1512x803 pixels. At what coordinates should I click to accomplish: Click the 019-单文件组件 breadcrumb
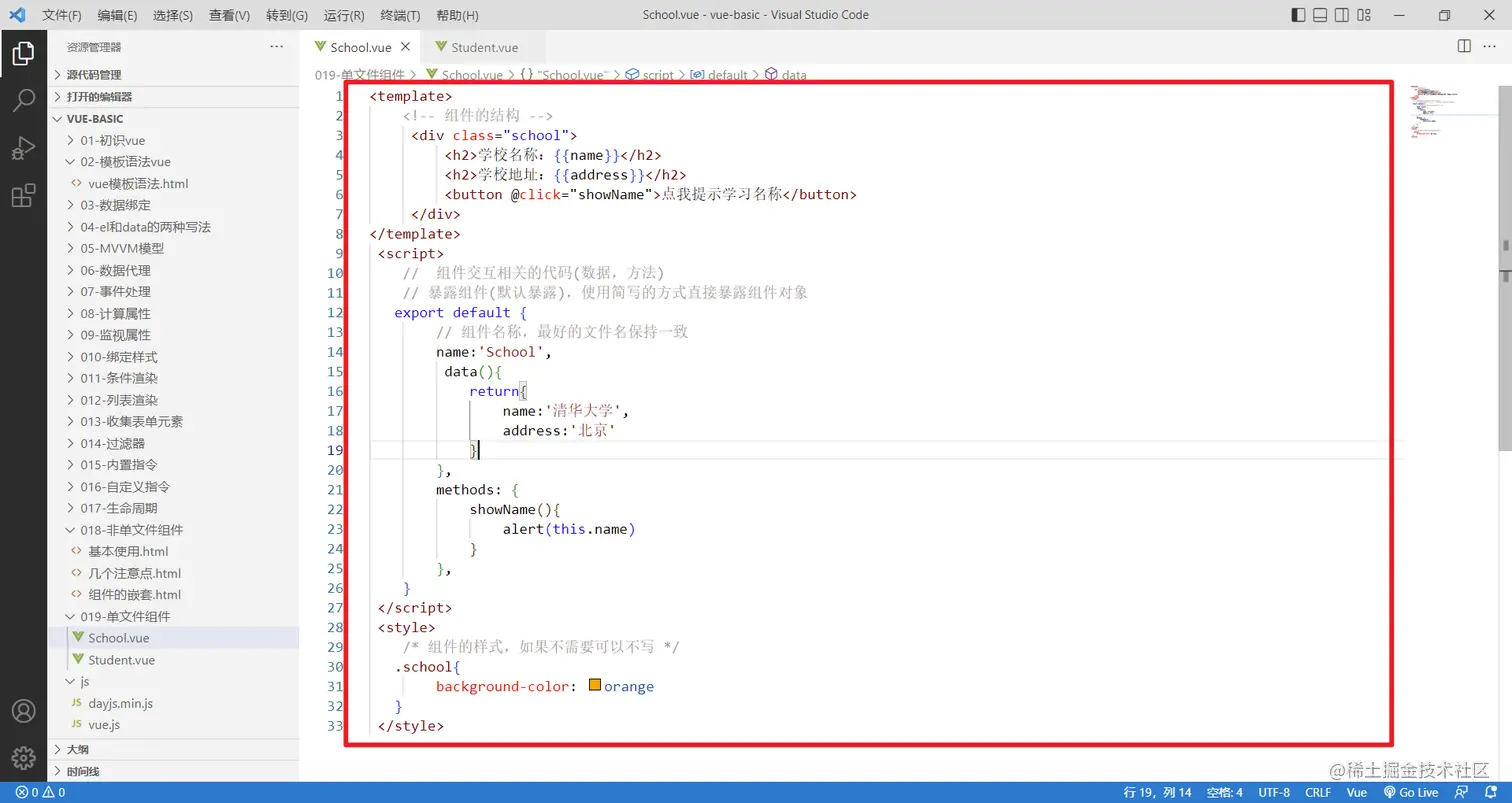coord(360,75)
